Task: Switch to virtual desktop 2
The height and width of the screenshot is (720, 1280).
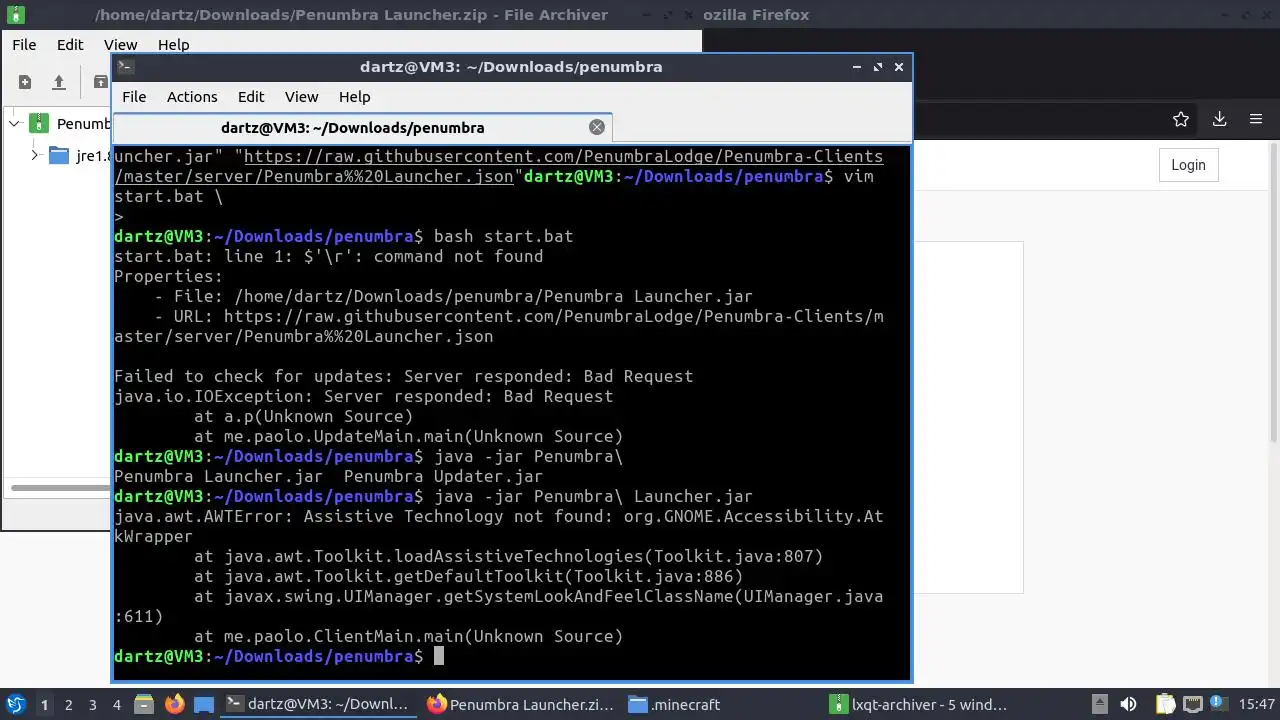Action: coord(69,705)
